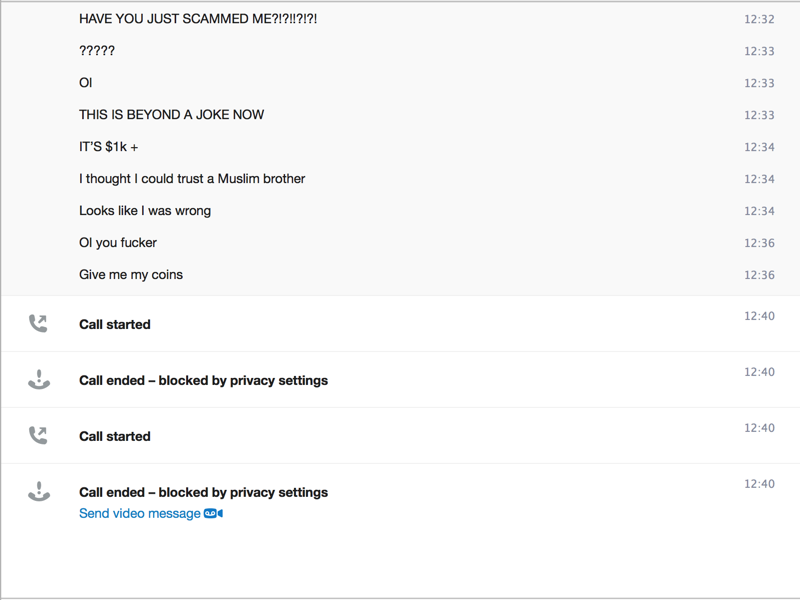
Task: Click the "Give me my coins" message
Action: pyautogui.click(x=131, y=275)
